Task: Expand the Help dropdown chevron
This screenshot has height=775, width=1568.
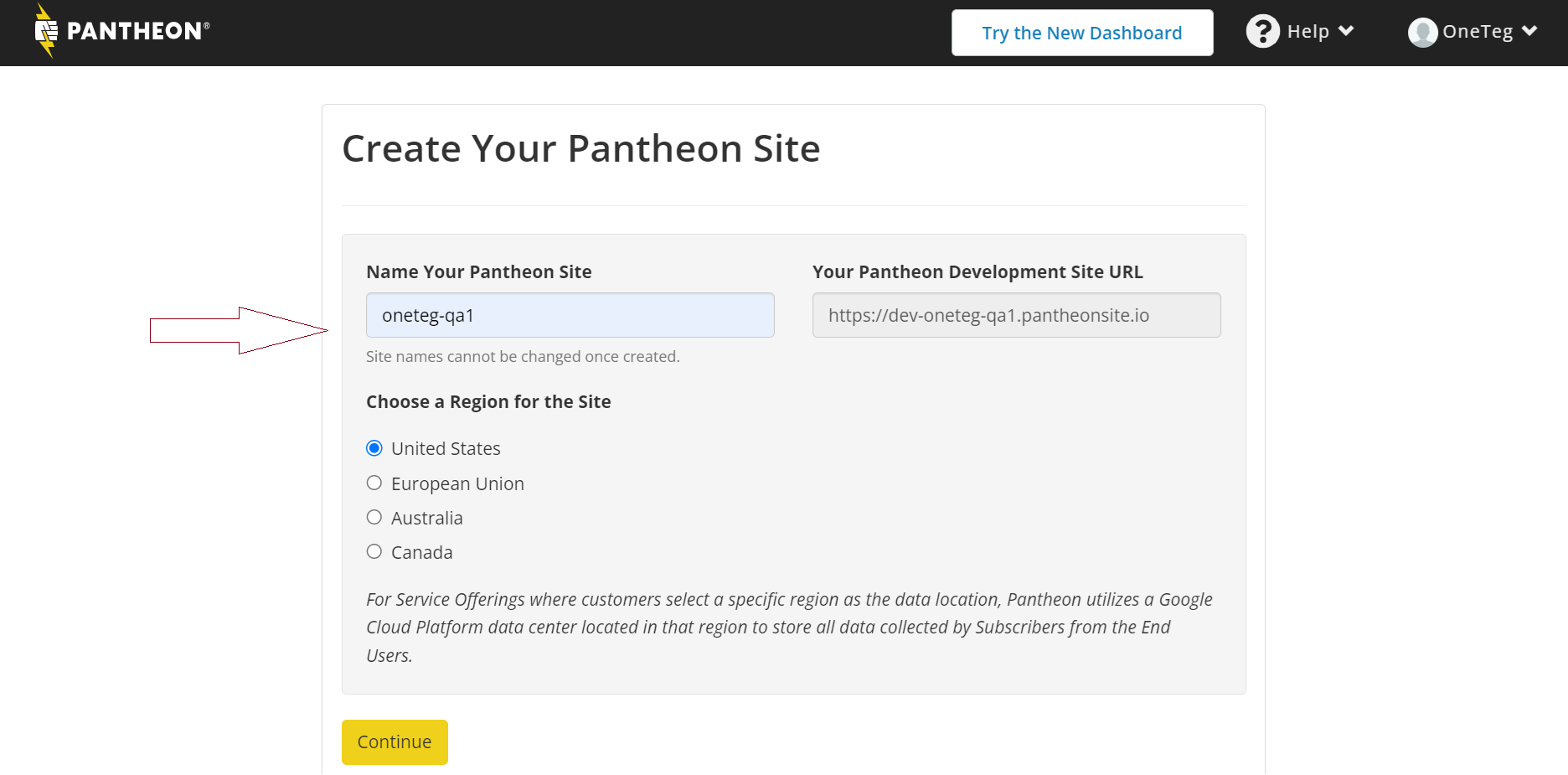Action: 1346,31
